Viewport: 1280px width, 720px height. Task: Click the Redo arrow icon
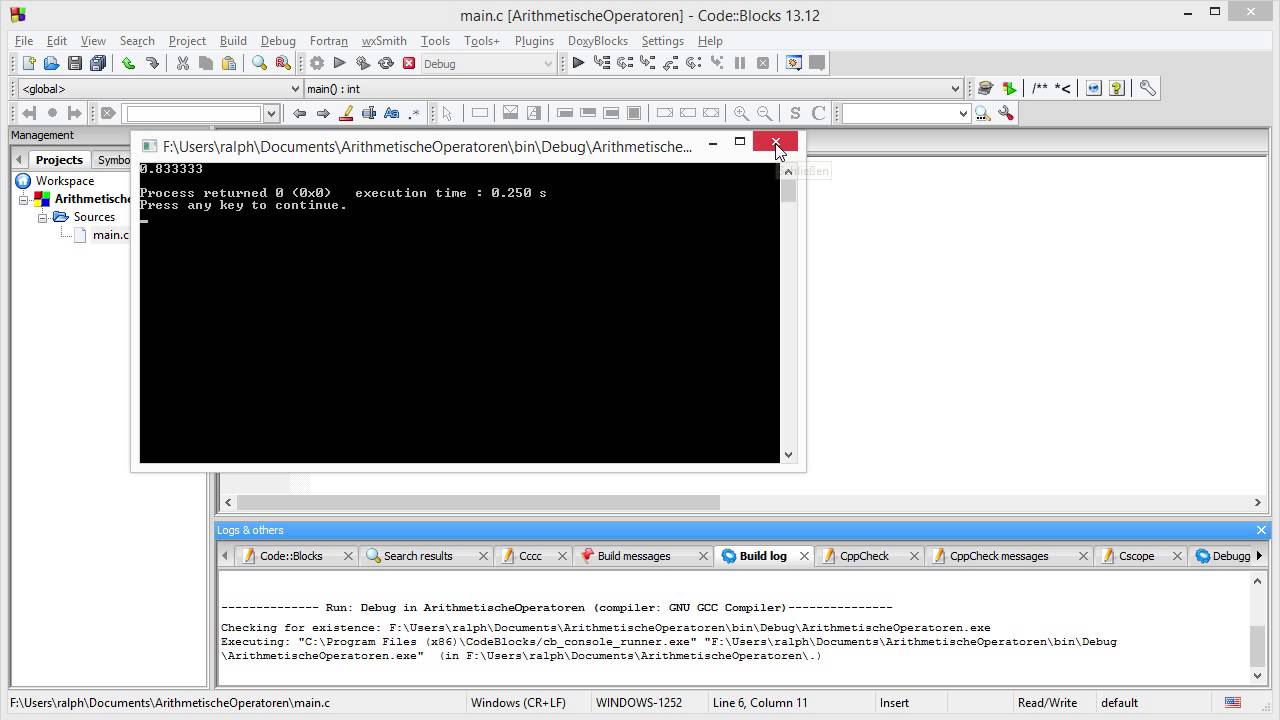point(152,63)
